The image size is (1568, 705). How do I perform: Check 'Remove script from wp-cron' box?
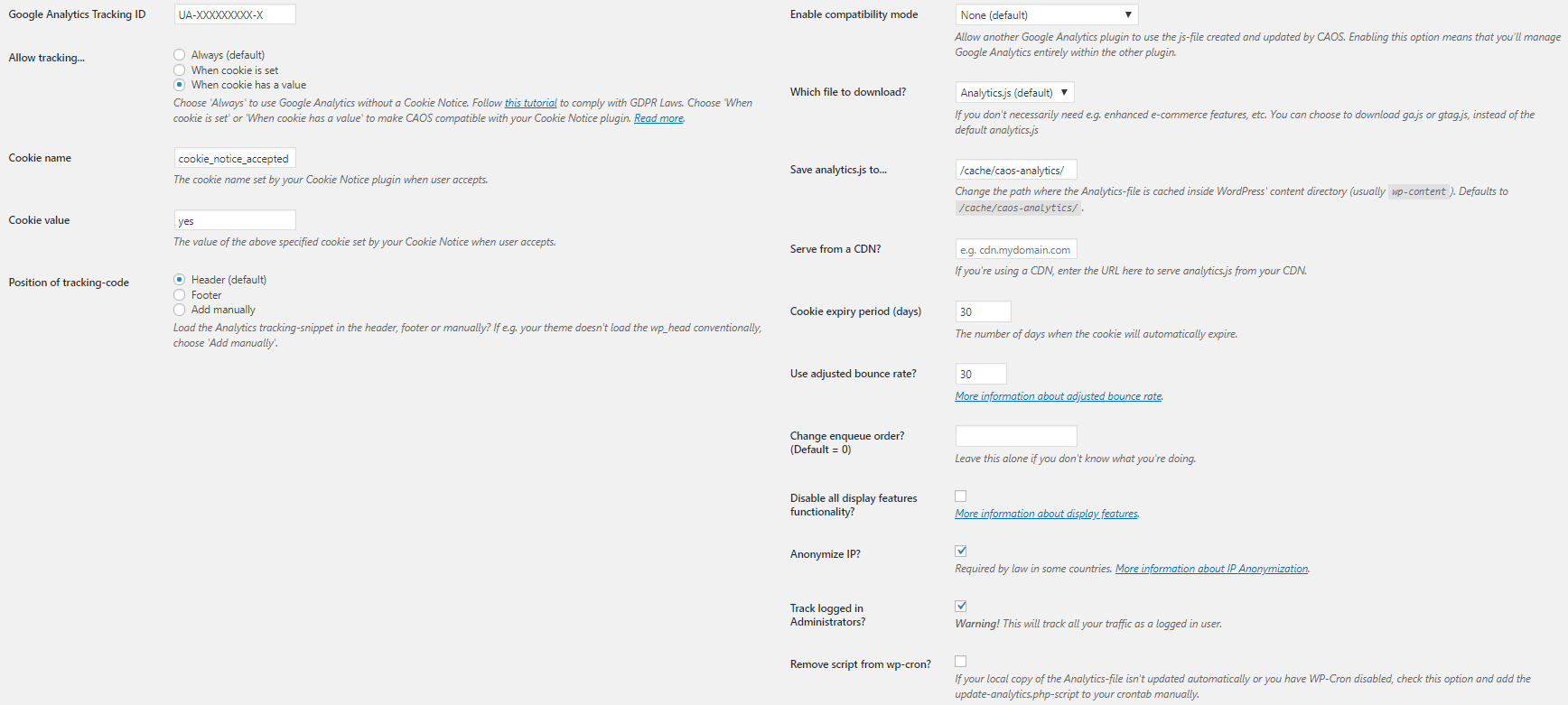pos(961,662)
